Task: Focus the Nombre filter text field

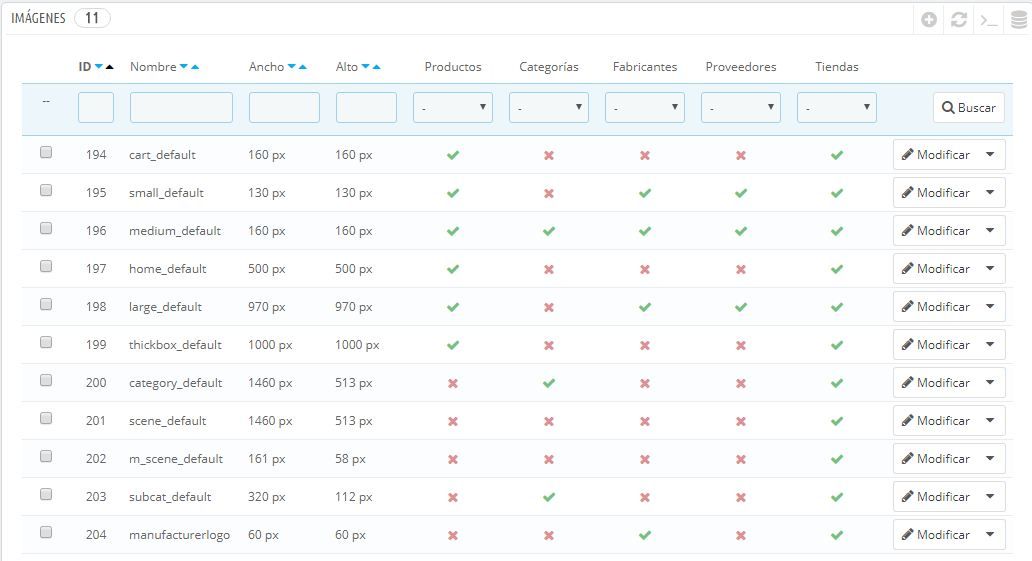Action: (x=182, y=107)
